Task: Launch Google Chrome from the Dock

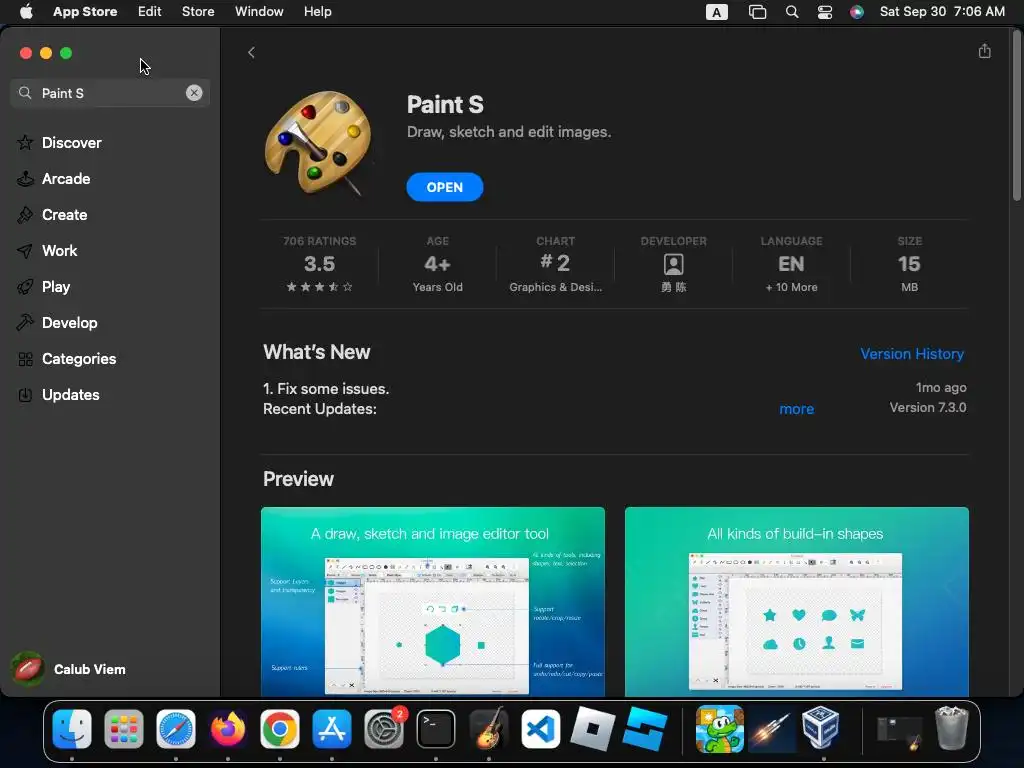Action: click(x=280, y=729)
